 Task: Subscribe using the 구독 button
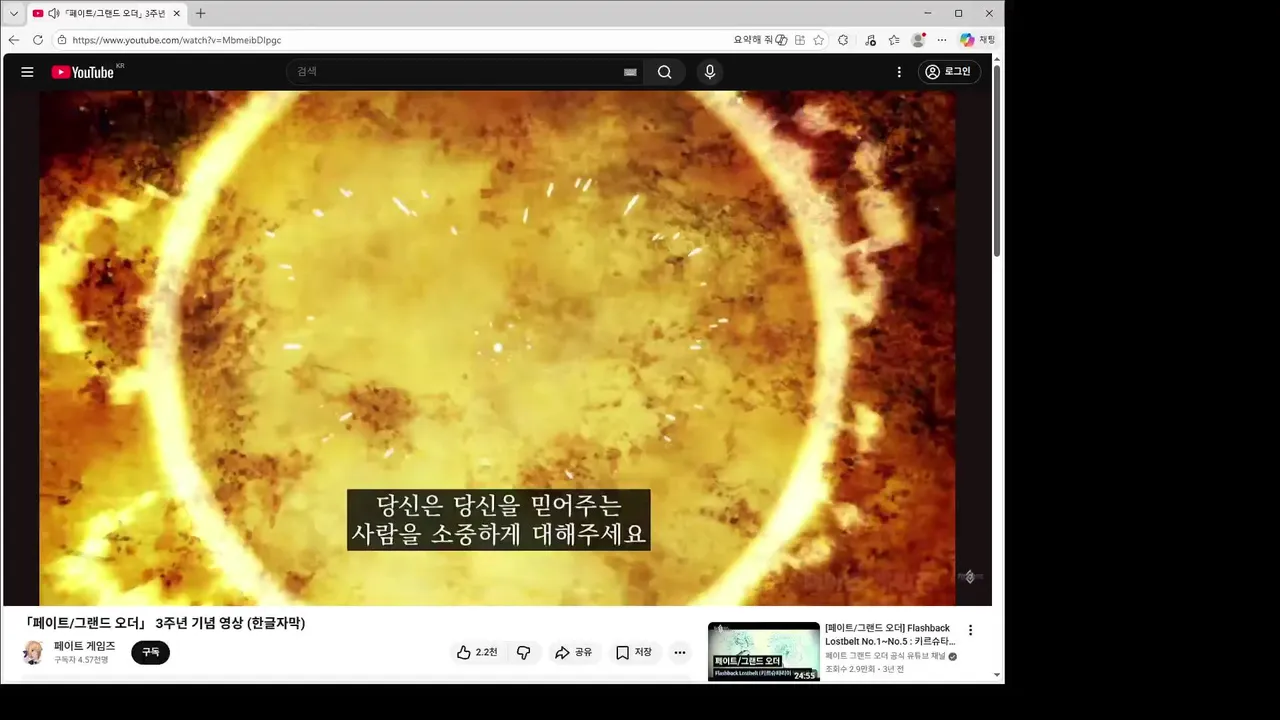pyautogui.click(x=150, y=652)
